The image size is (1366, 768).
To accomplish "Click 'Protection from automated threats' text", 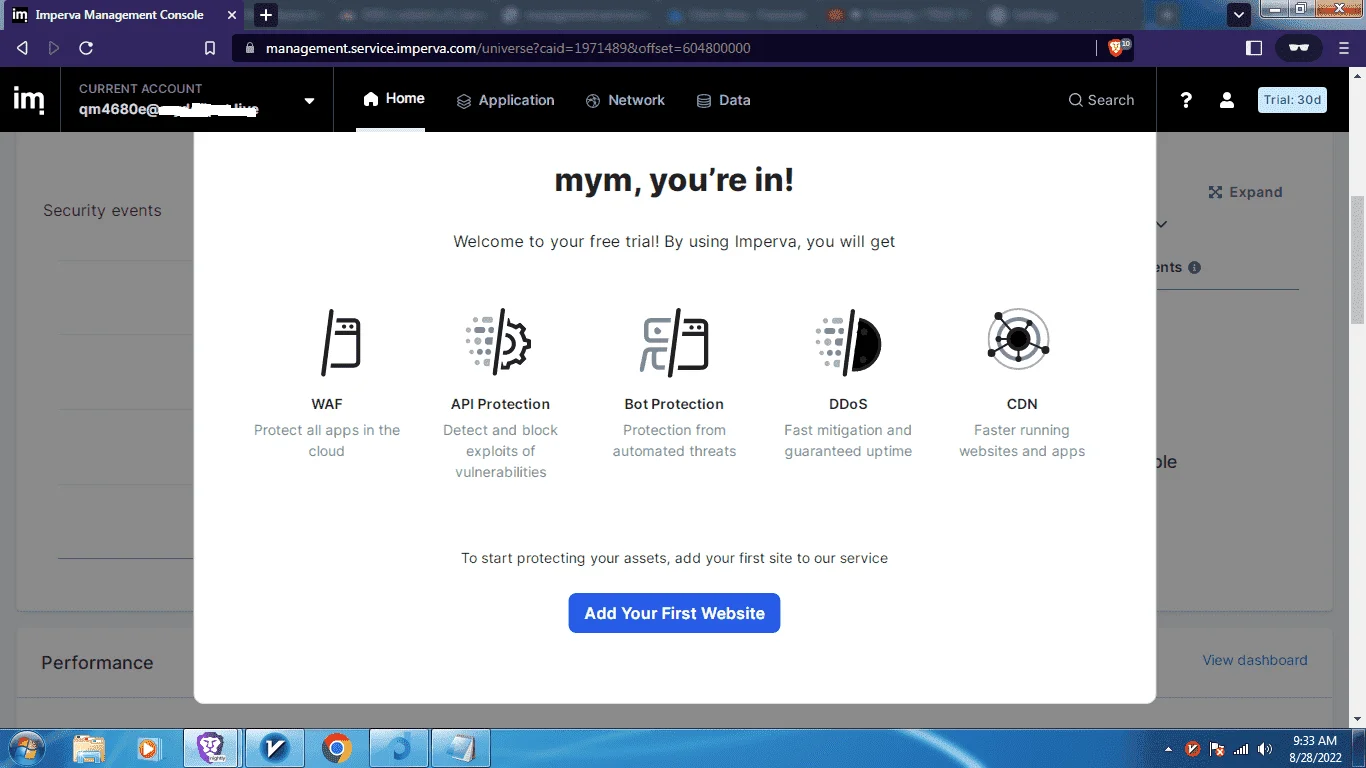I will click(x=674, y=441).
